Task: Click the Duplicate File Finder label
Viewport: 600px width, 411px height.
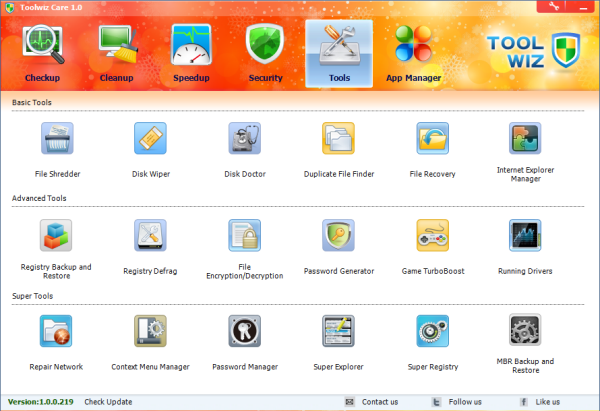Action: (339, 174)
